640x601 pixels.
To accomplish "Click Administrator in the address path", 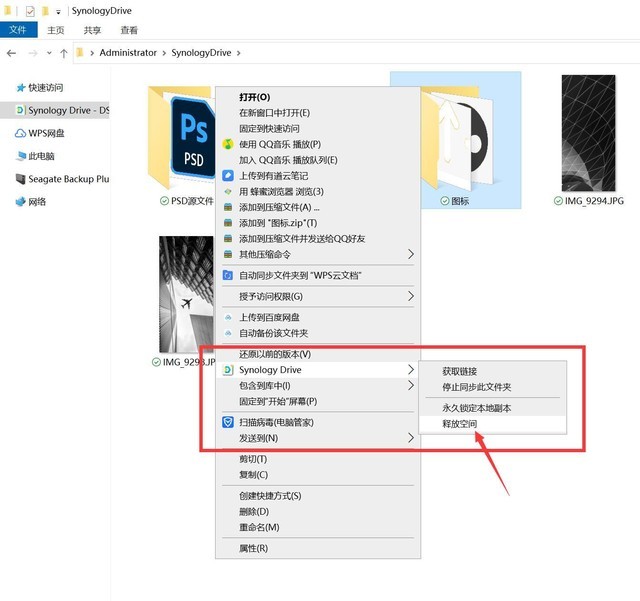I will point(128,53).
